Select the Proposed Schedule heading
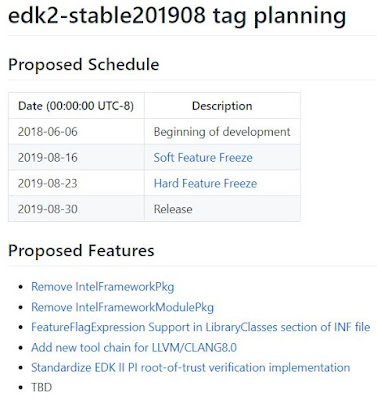Image resolution: width=377 pixels, height=400 pixels. pos(83,64)
